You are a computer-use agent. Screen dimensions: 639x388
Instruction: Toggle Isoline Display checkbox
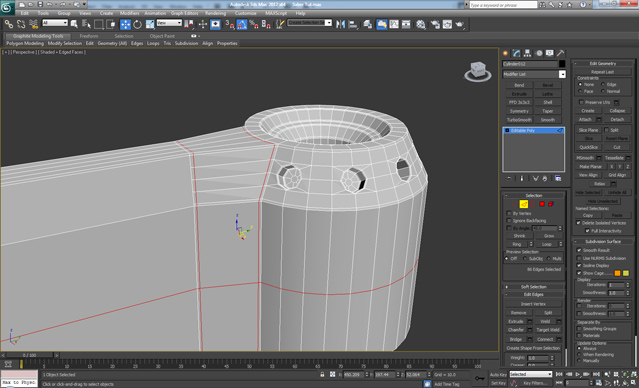pos(579,265)
